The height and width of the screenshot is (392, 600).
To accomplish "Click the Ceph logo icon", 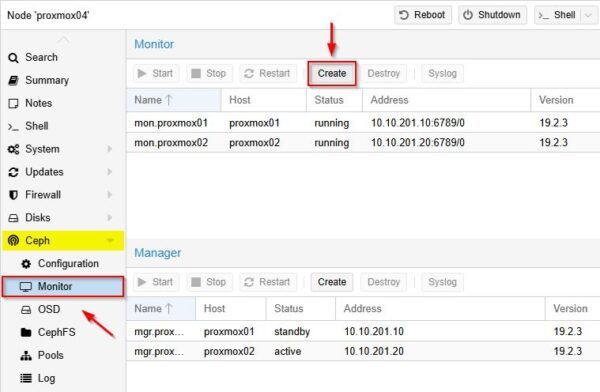I will click(13, 240).
